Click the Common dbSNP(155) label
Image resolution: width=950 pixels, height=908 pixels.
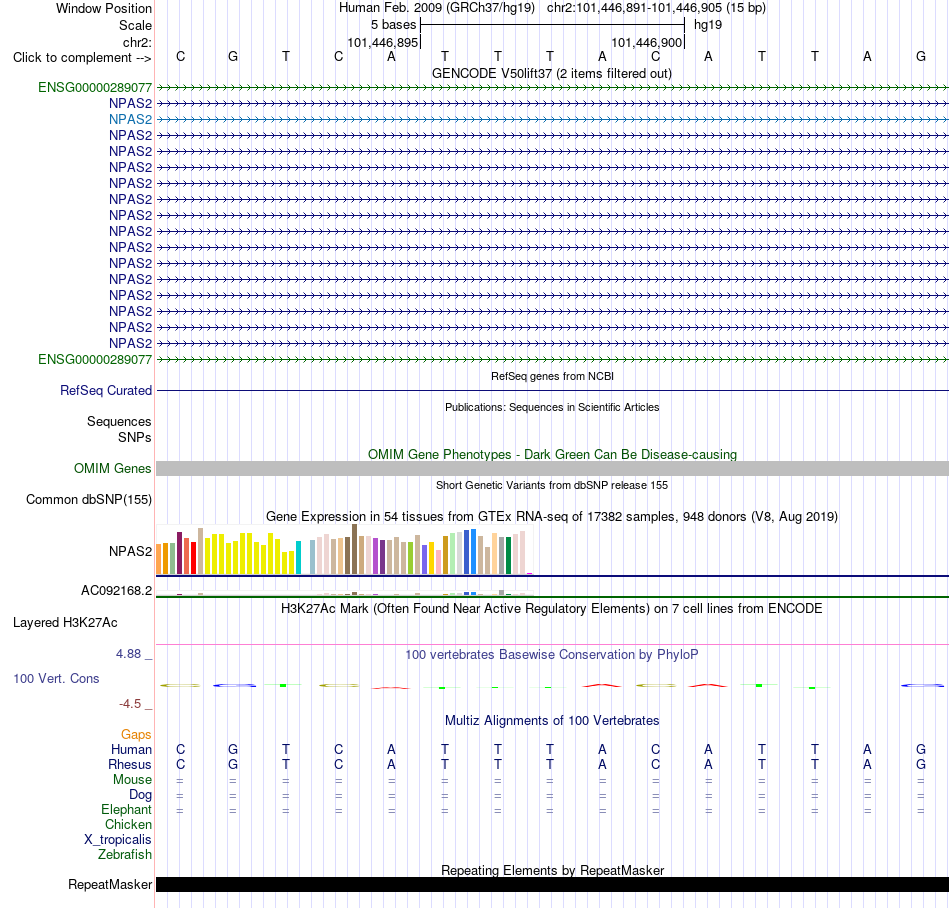click(88, 500)
